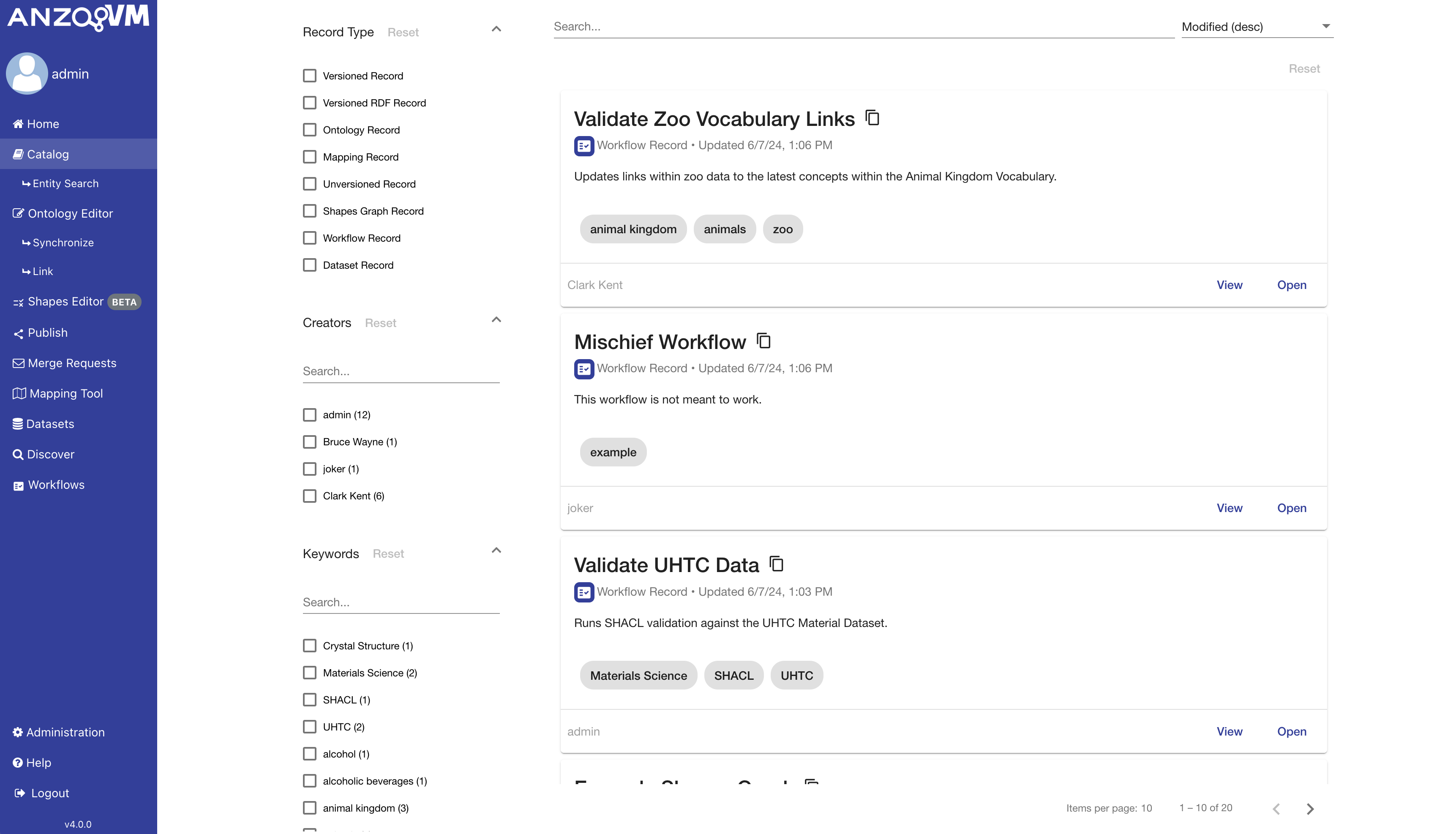Viewport: 1456px width, 834px height.
Task: Copy IRI icon next to Mischief Workflow title
Action: pyautogui.click(x=763, y=341)
